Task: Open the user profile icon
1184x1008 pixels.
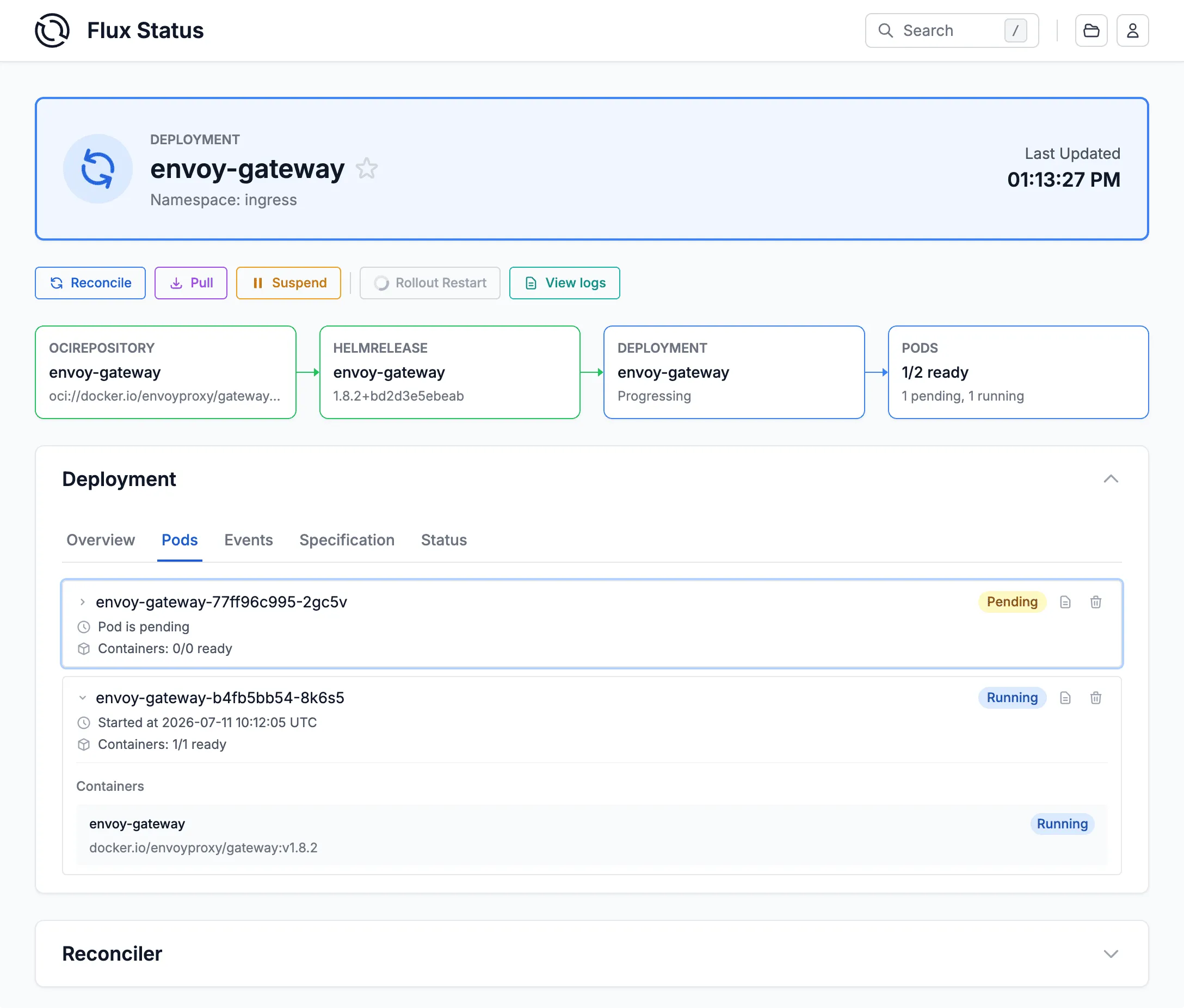Action: (x=1132, y=30)
